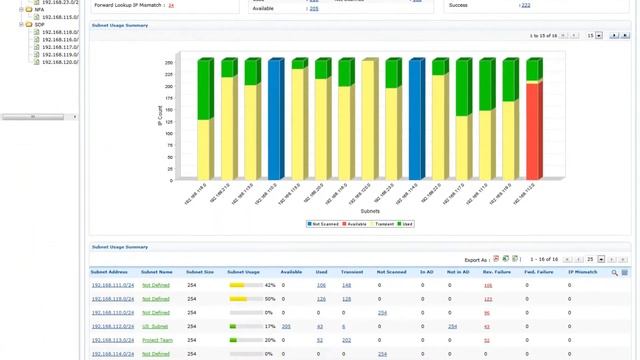Click Not Scanned blue legend swatch
Screen dimensions: 640x360
pyautogui.click(x=309, y=224)
